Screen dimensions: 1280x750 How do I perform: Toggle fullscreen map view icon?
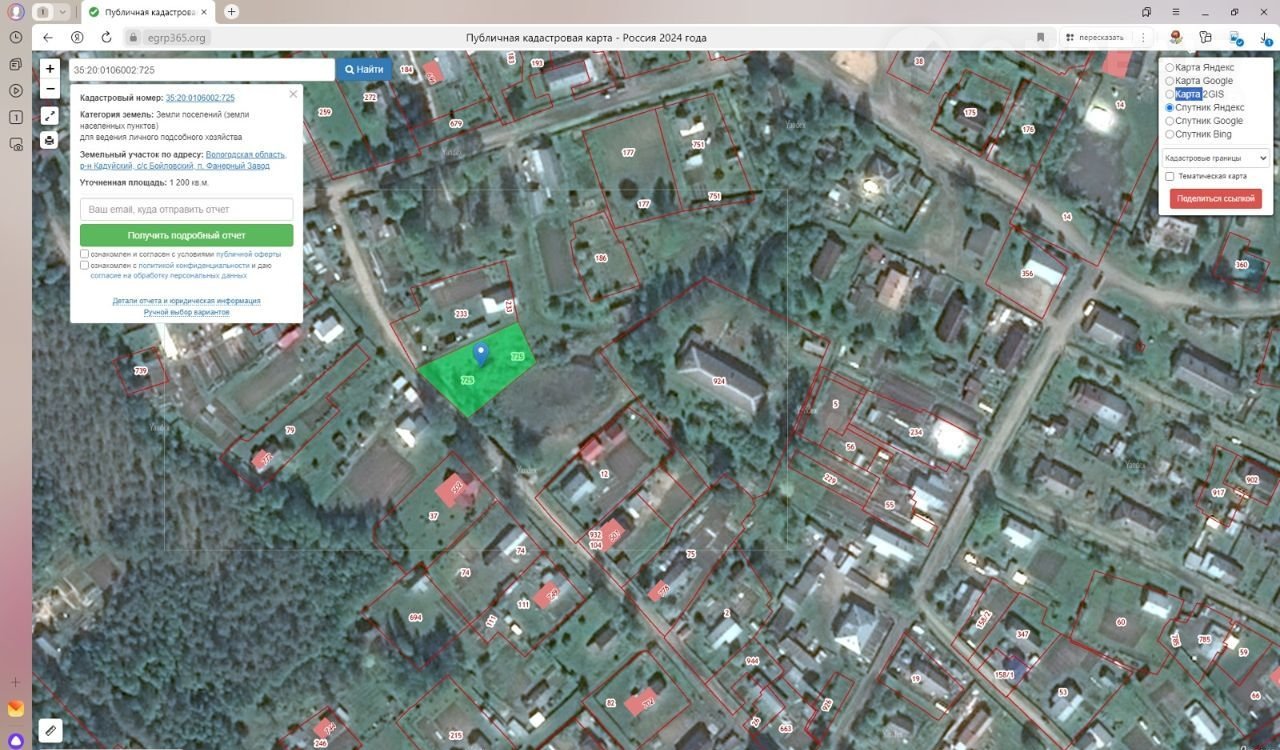50,116
